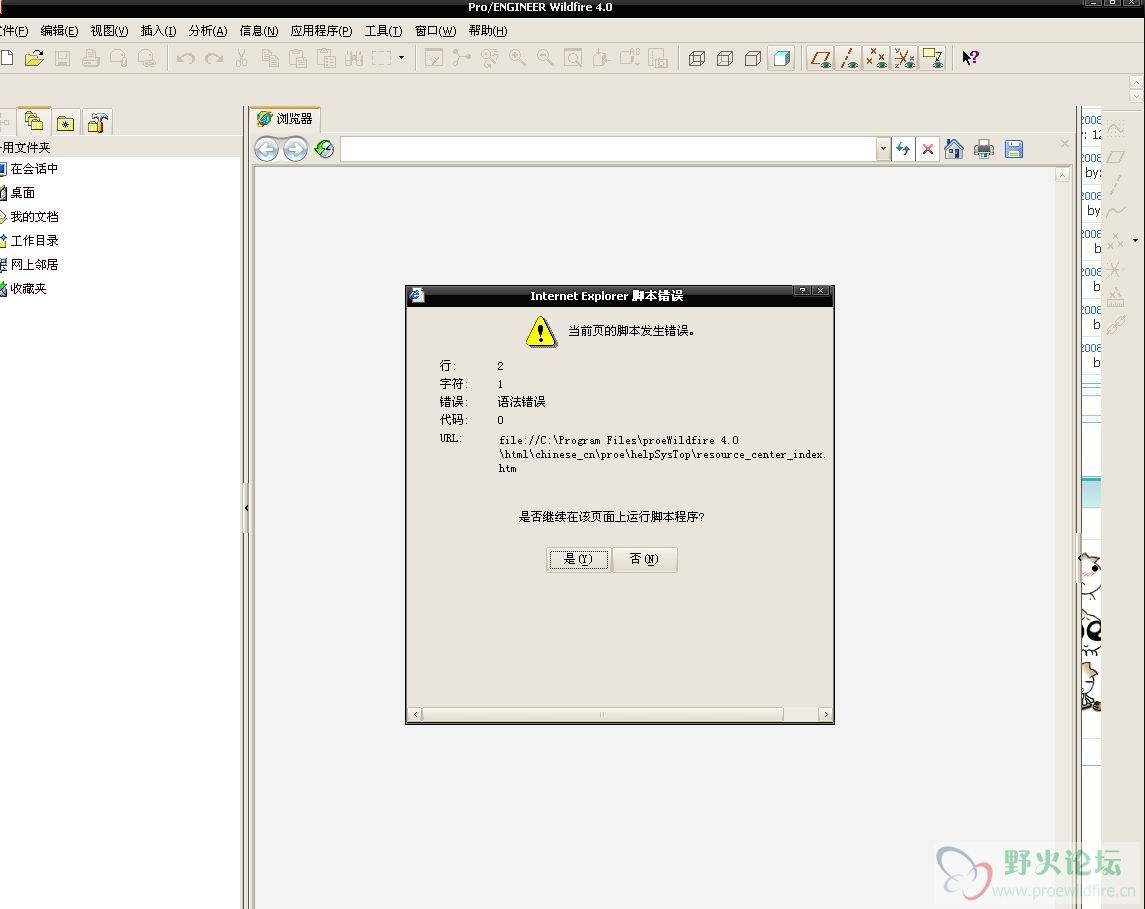This screenshot has height=909, width=1145.
Task: Open file with the folder icon
Action: 34,58
